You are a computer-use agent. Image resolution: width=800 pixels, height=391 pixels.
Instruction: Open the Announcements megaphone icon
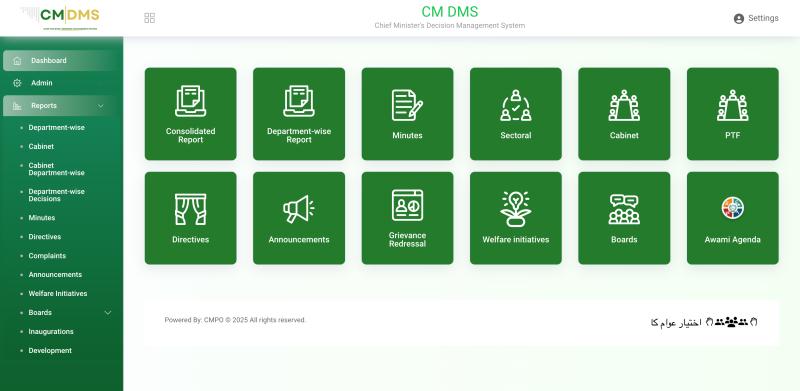(299, 209)
